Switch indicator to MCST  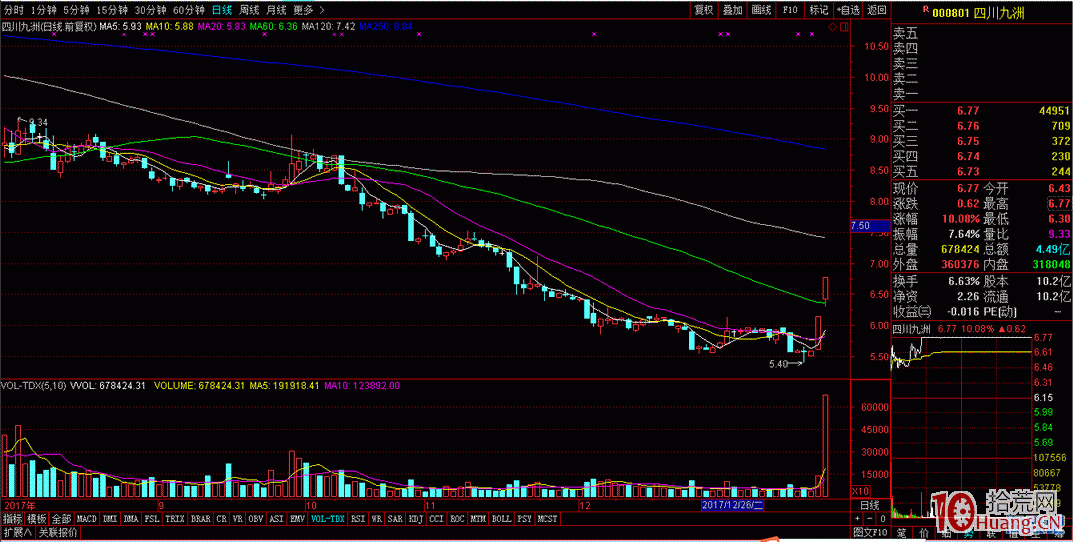tap(547, 519)
